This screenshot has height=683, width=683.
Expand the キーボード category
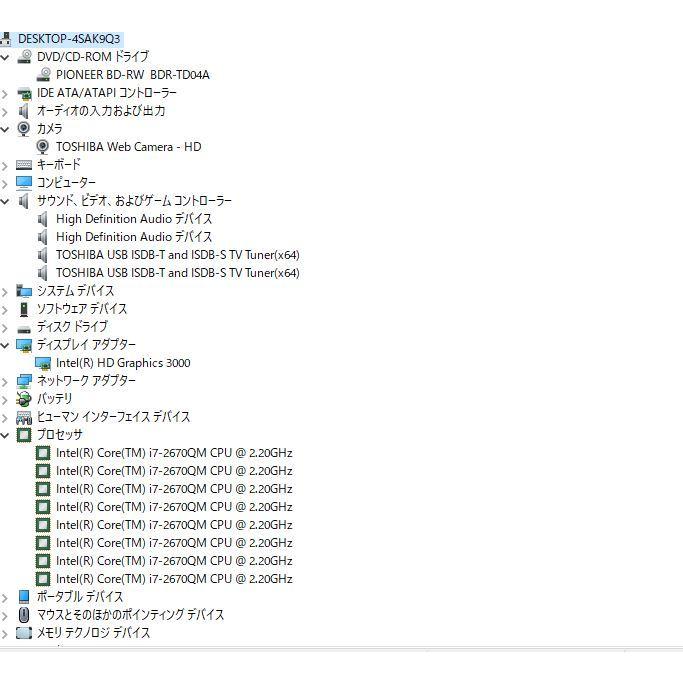[5, 166]
